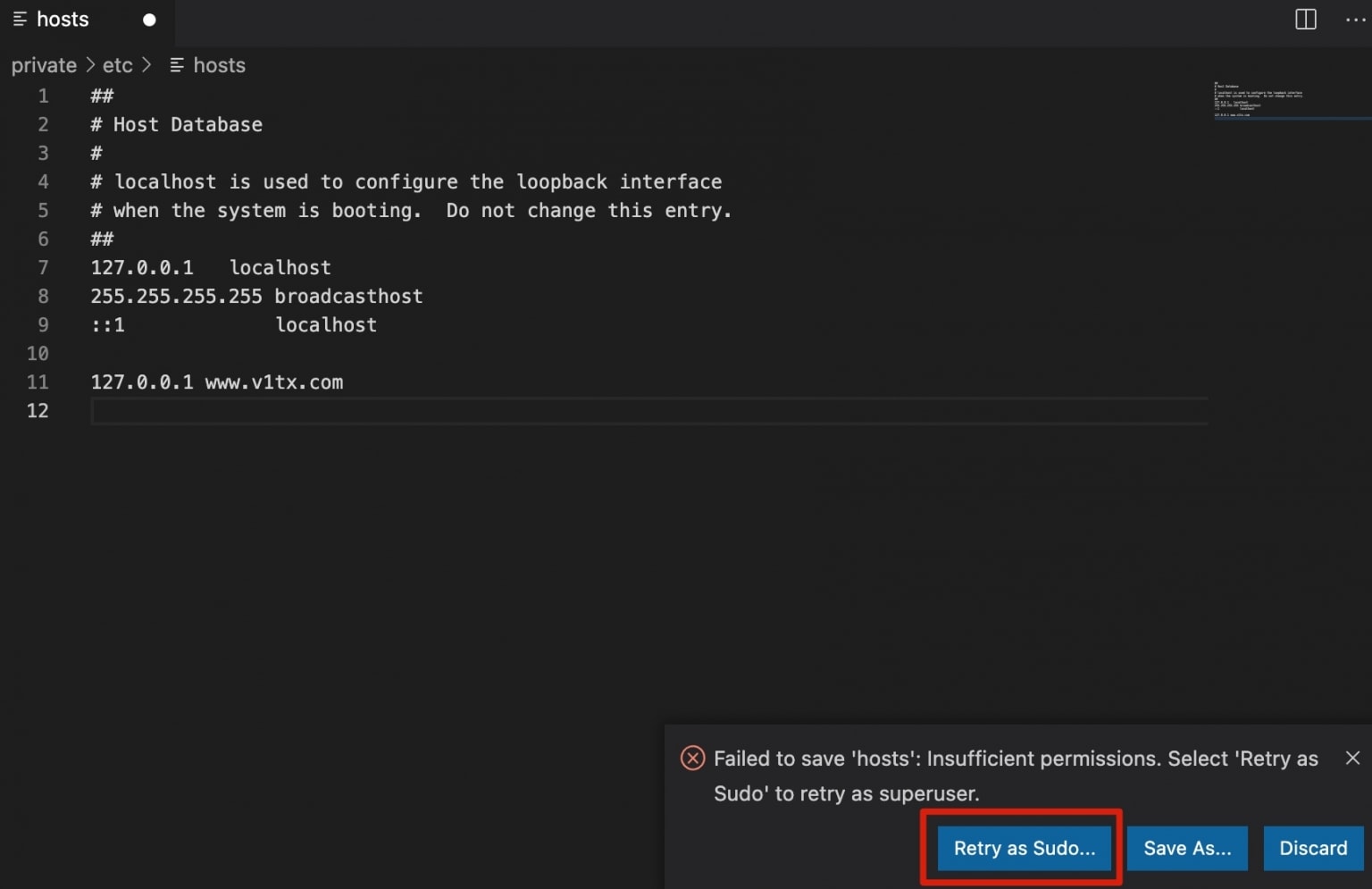The height and width of the screenshot is (889, 1372).
Task: Open the hosts breadcrumb item
Action: pyautogui.click(x=219, y=65)
